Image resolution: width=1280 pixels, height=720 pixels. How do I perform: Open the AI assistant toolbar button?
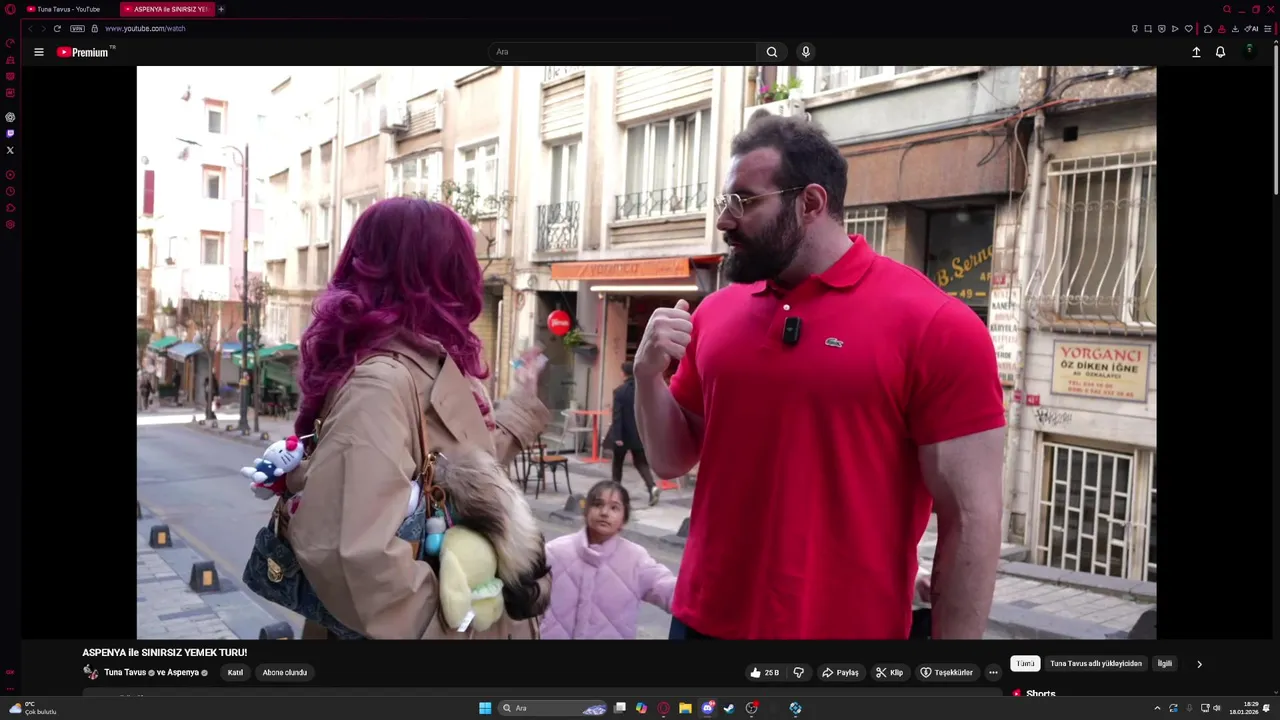coord(1251,29)
